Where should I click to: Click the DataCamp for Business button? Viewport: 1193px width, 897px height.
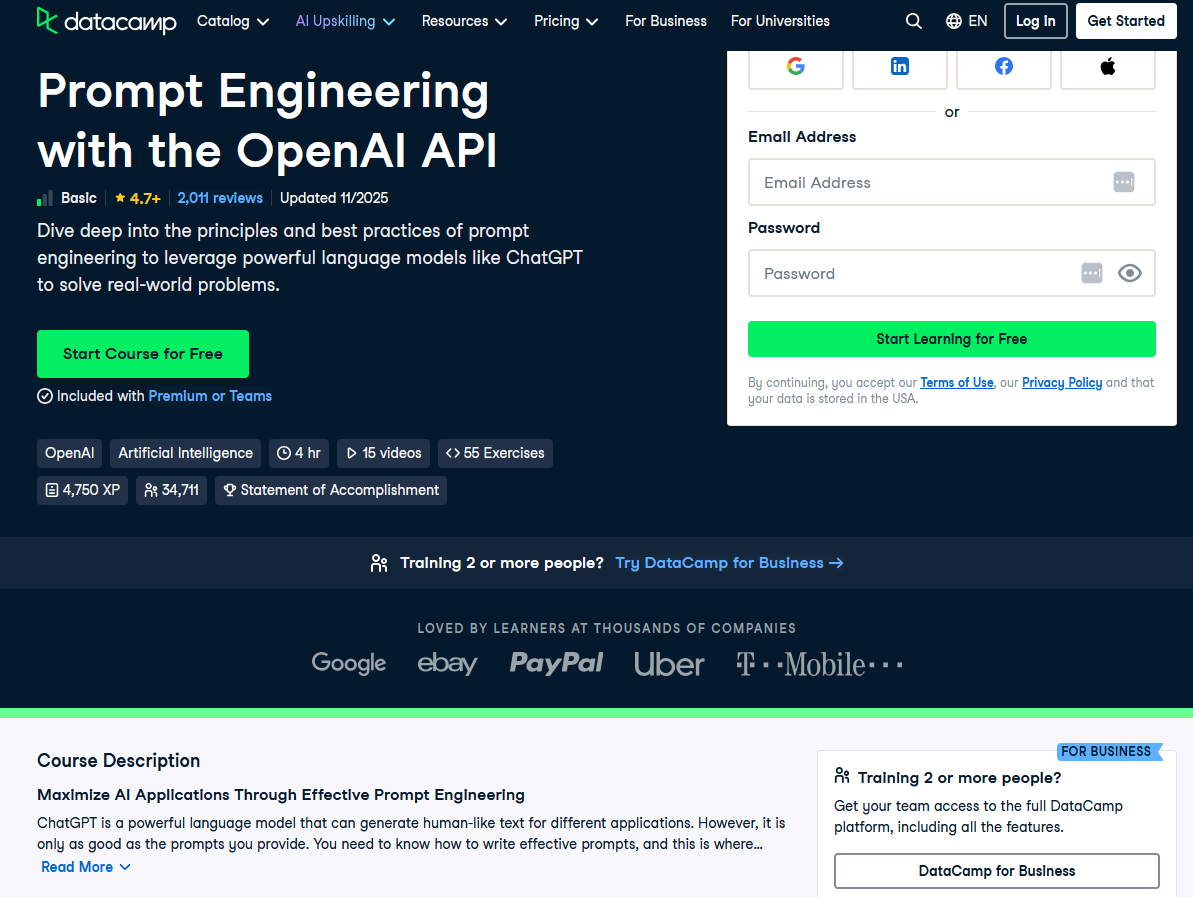997,871
